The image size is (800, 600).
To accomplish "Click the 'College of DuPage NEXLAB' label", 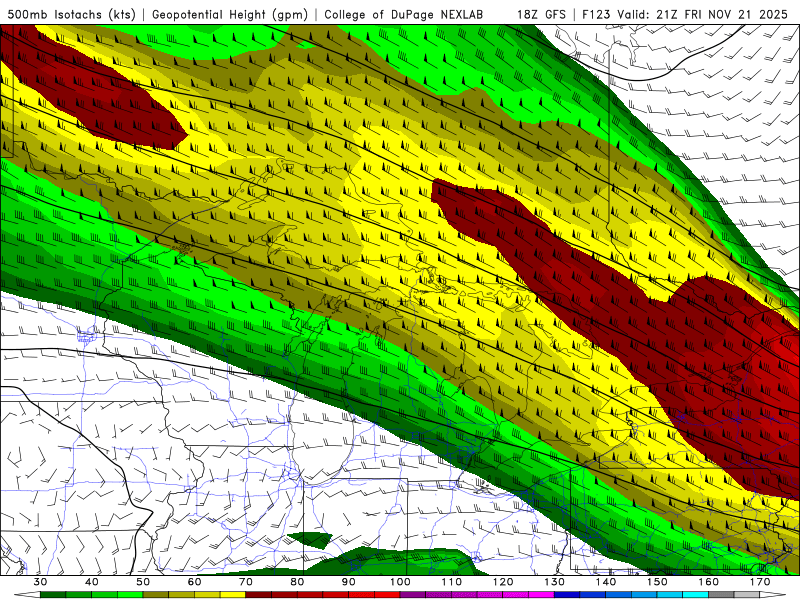I will [x=404, y=14].
